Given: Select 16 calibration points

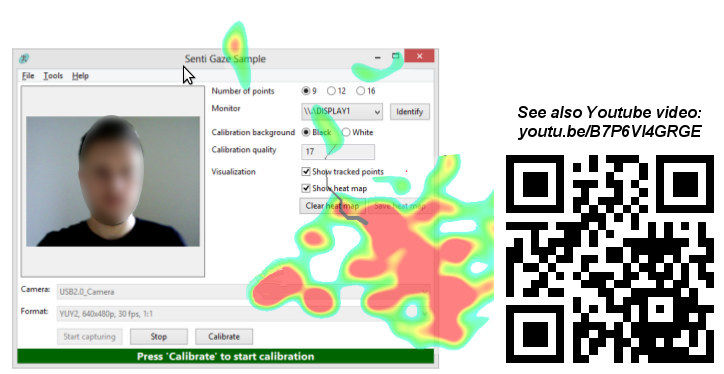Looking at the screenshot, I should pyautogui.click(x=360, y=91).
